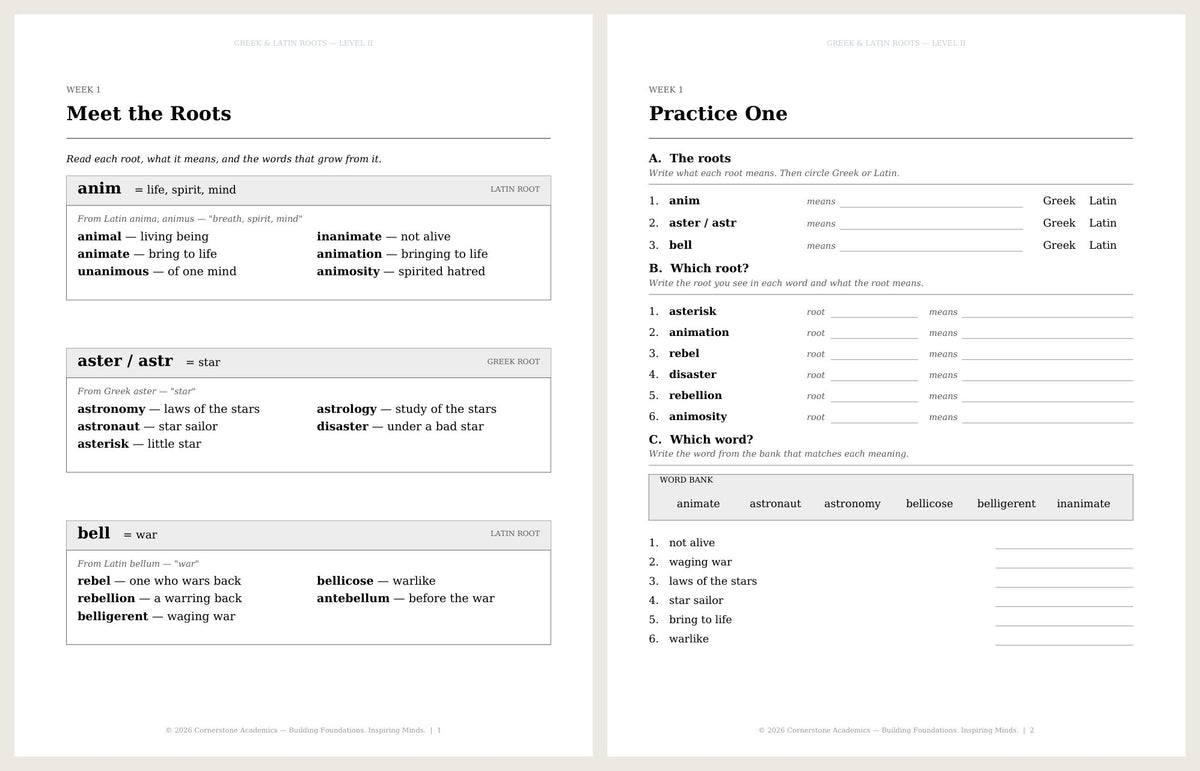Choose 'Greek' beside aster / astr in section A
Screen dimensions: 1200x771
click(1059, 223)
